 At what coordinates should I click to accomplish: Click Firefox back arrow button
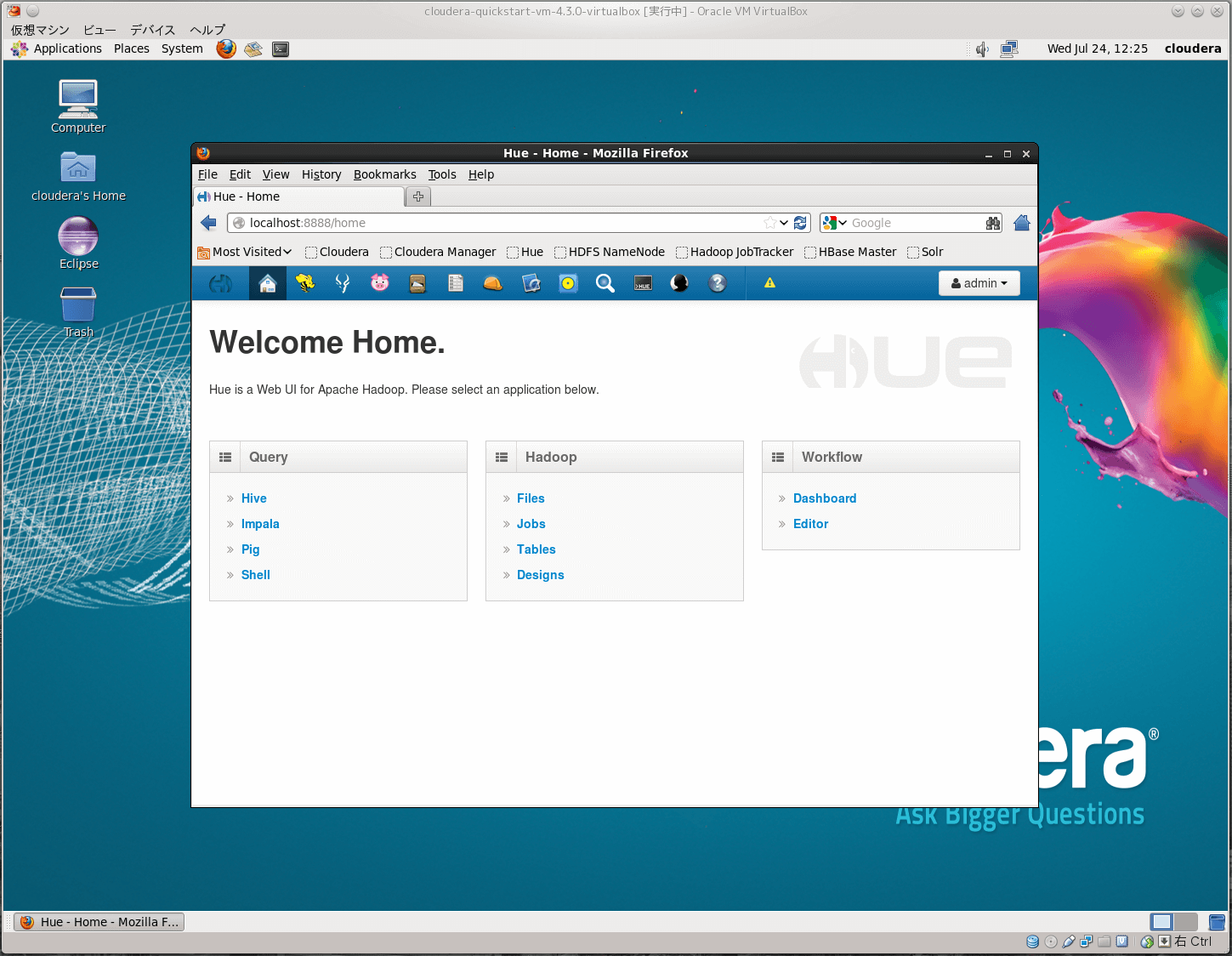(x=208, y=223)
